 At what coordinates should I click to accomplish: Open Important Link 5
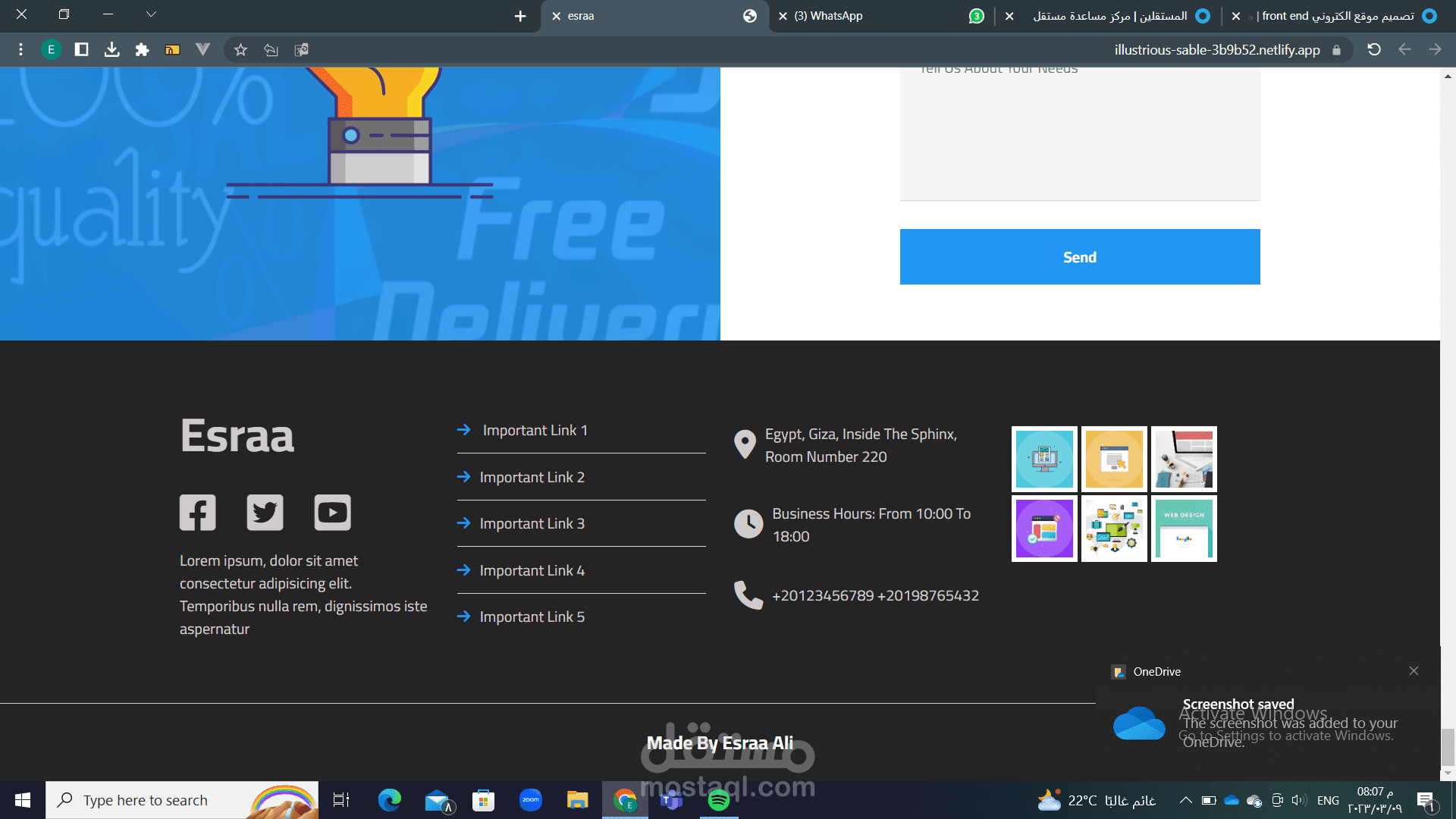532,617
